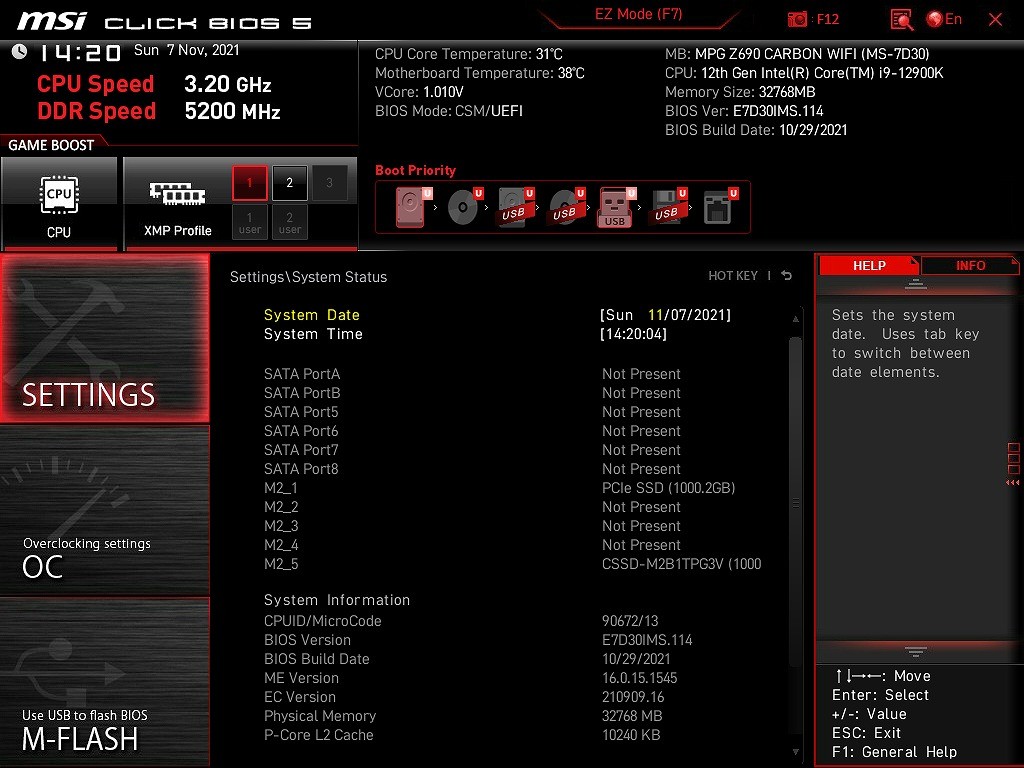
Task: Edit the system time value [14:20:04]
Action: tap(633, 334)
